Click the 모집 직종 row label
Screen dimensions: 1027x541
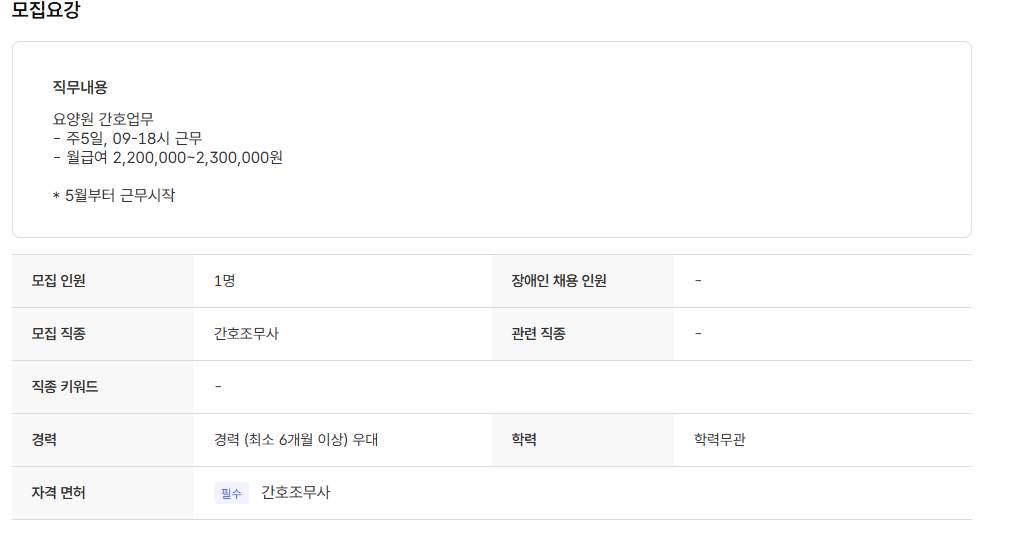click(59, 334)
